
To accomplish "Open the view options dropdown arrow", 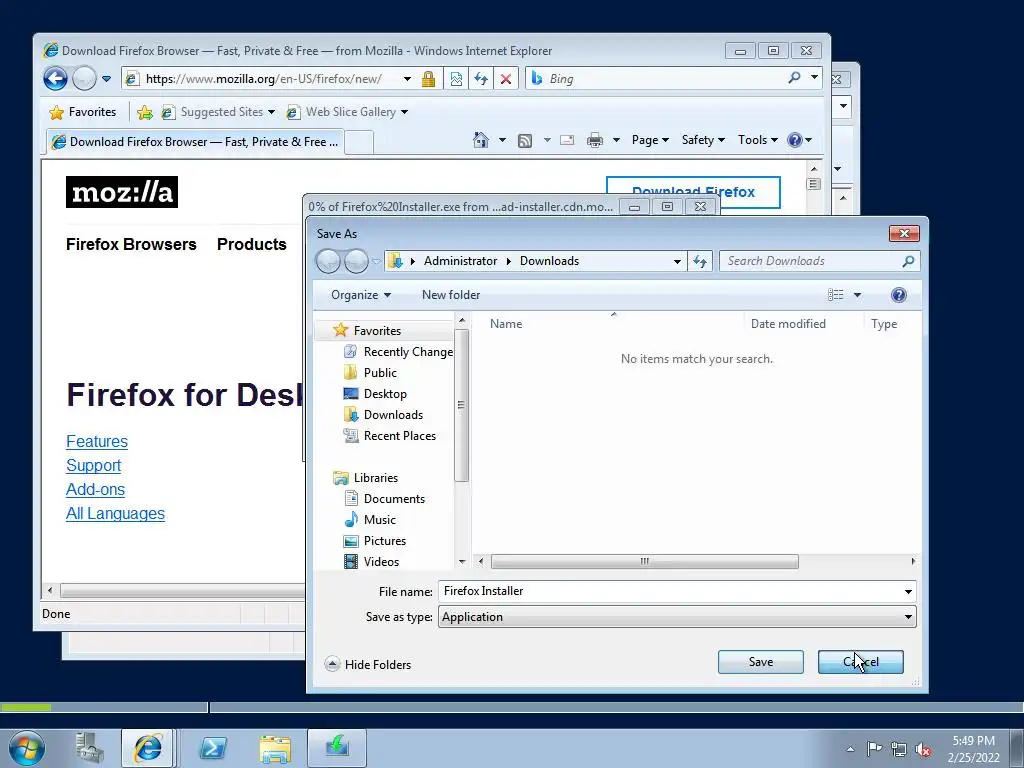I will (857, 295).
